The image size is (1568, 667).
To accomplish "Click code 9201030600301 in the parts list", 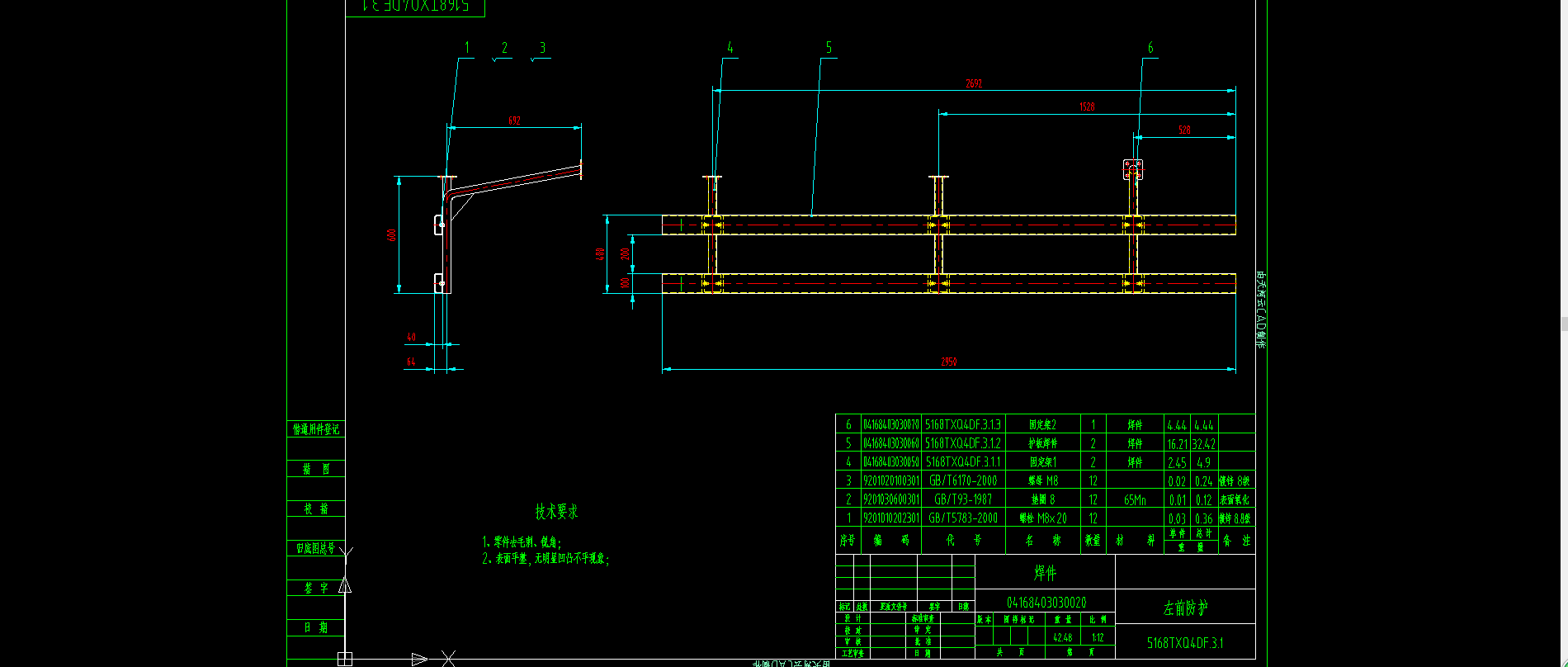I will [x=890, y=499].
